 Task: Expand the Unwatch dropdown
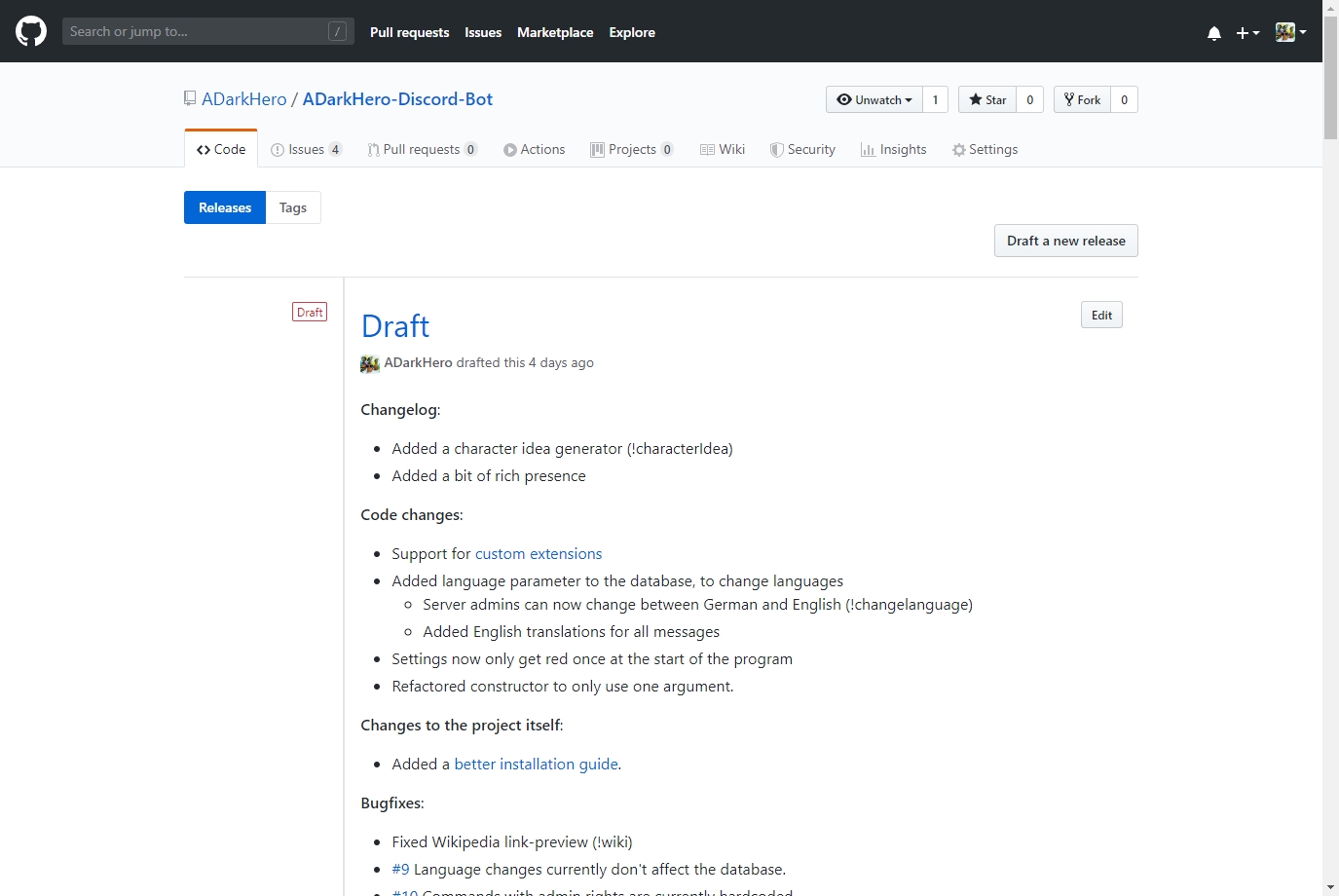[x=874, y=99]
